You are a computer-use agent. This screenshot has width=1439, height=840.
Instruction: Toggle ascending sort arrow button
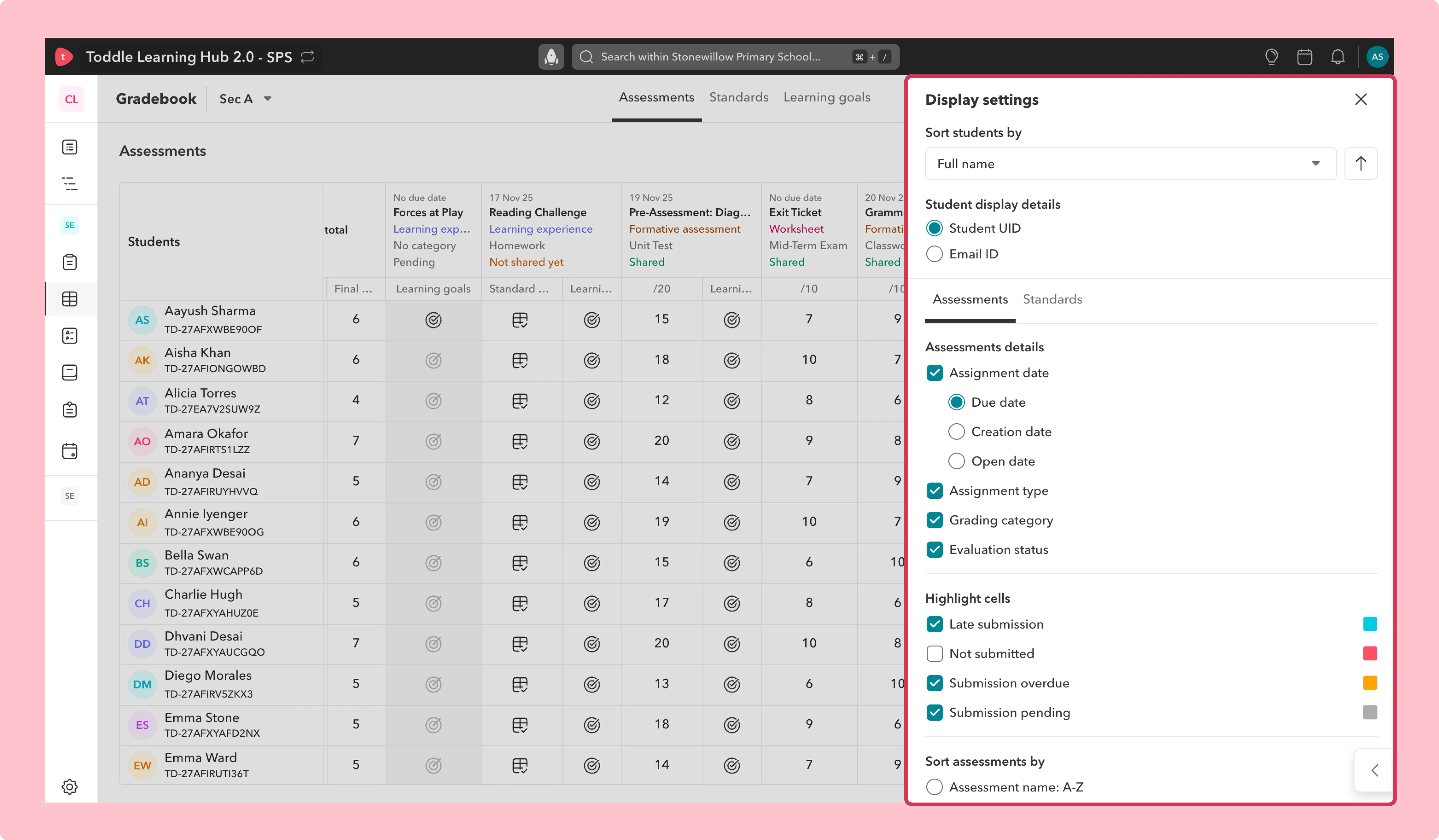click(1361, 164)
